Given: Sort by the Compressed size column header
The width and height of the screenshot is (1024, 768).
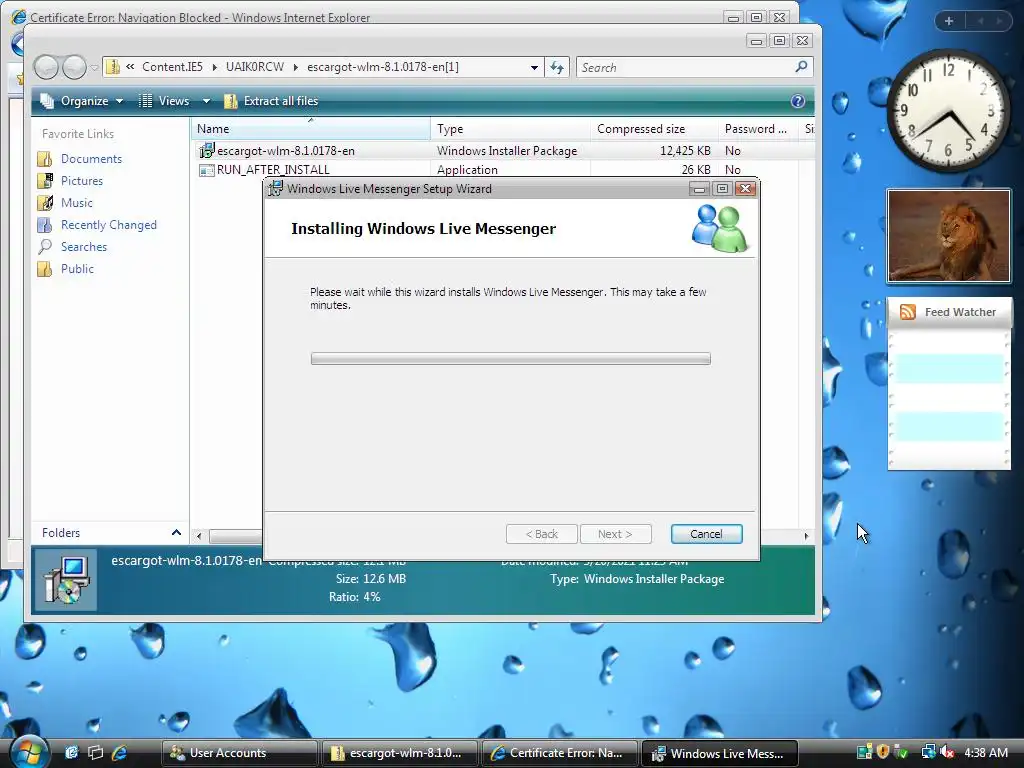Looking at the screenshot, I should [x=654, y=129].
